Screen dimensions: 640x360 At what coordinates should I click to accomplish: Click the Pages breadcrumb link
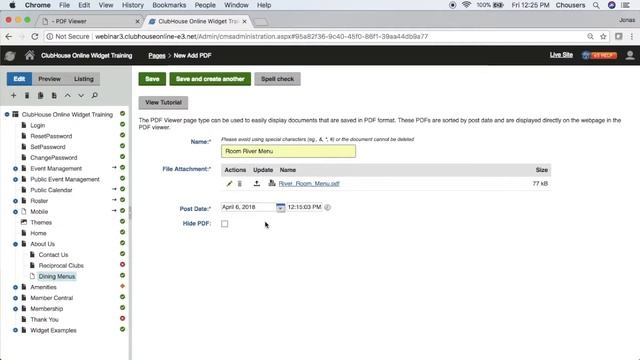(157, 56)
